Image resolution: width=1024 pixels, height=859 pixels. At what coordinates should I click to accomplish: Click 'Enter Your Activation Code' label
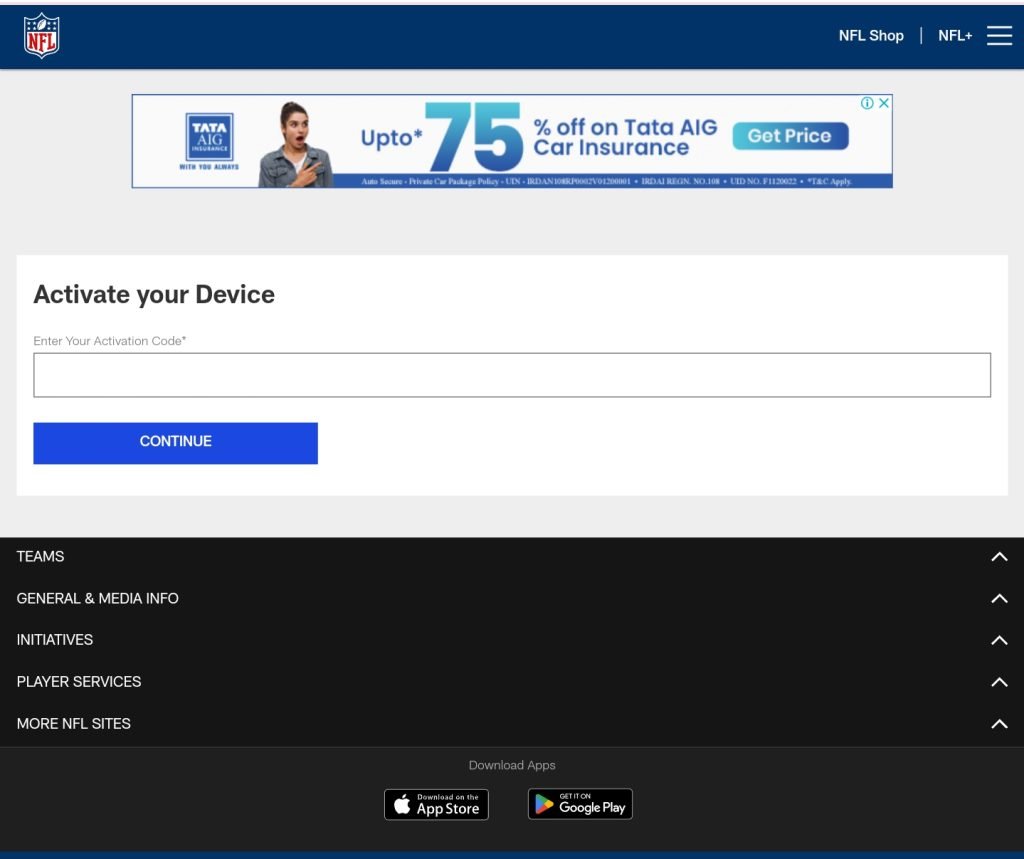pos(110,341)
